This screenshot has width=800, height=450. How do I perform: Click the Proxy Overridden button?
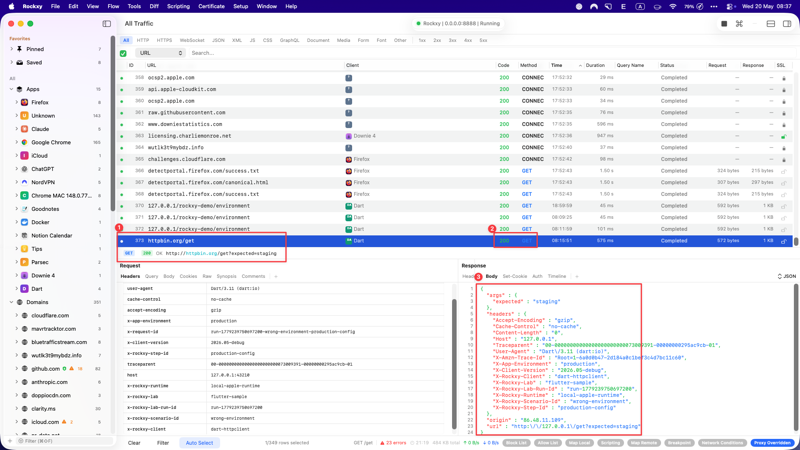772,443
